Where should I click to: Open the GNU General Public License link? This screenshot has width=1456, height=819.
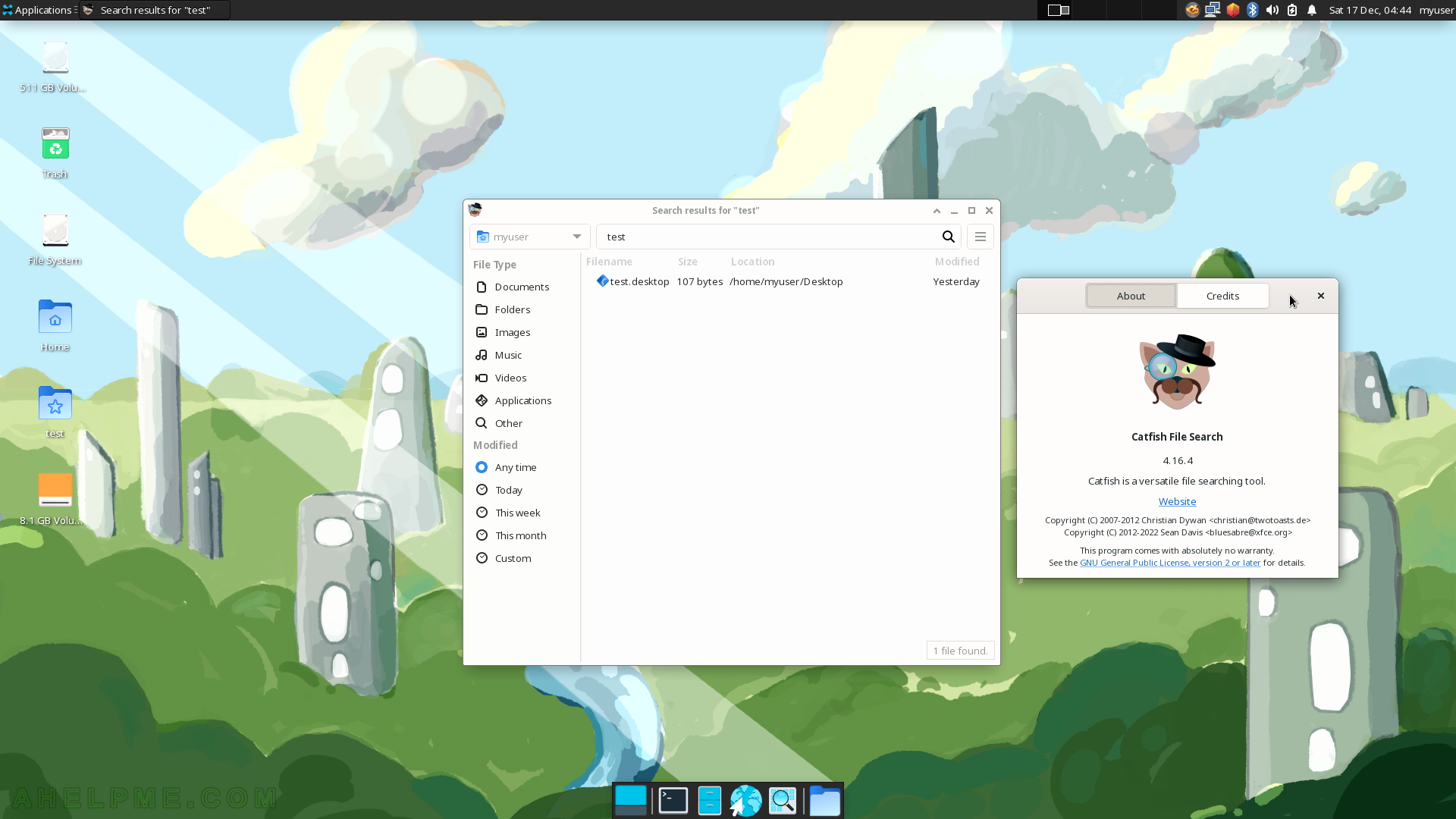pyautogui.click(x=1169, y=563)
